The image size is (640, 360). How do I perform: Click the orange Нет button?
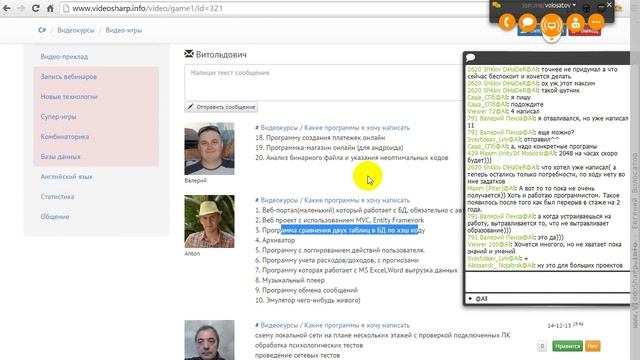592,346
